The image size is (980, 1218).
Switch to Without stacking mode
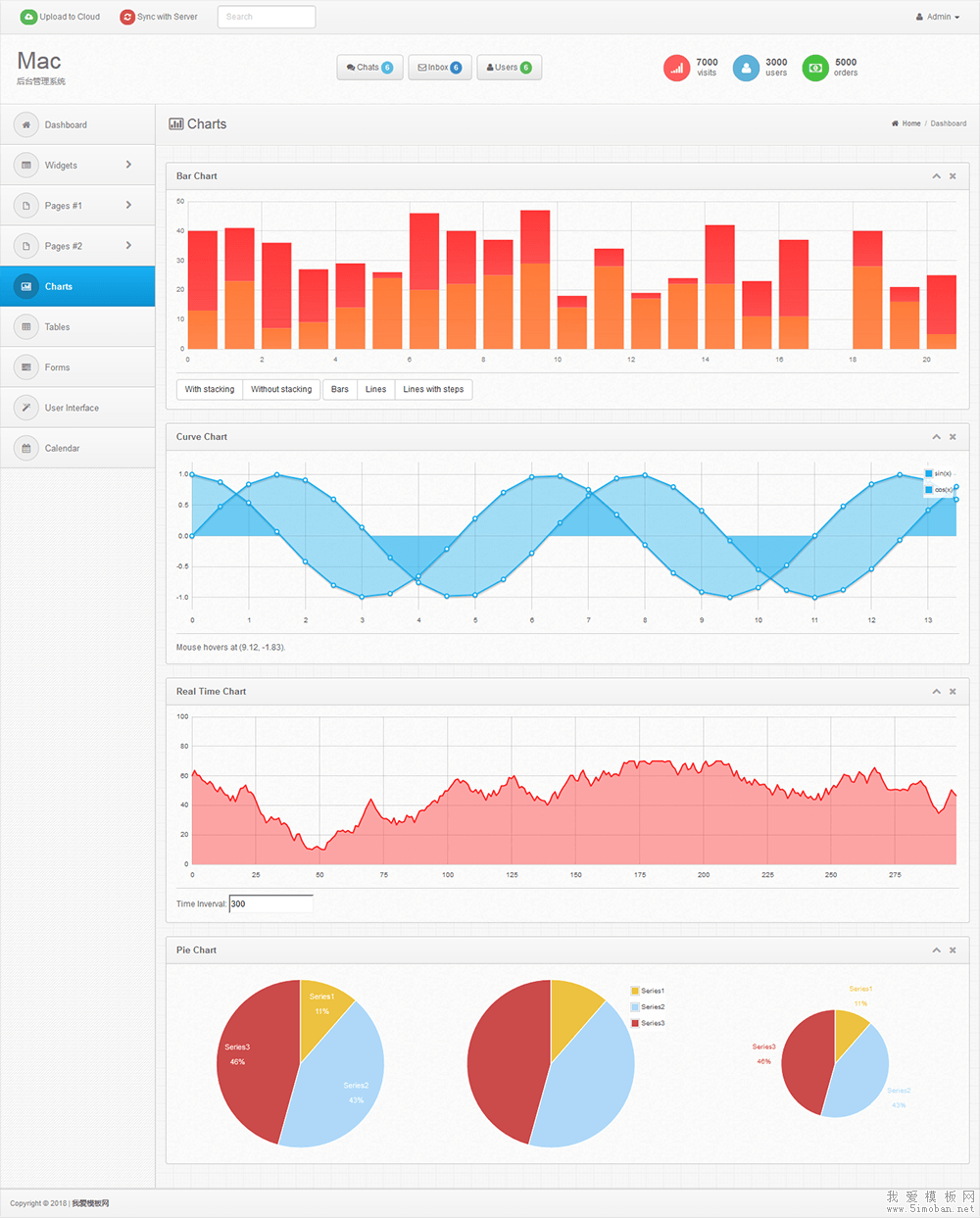click(x=281, y=389)
